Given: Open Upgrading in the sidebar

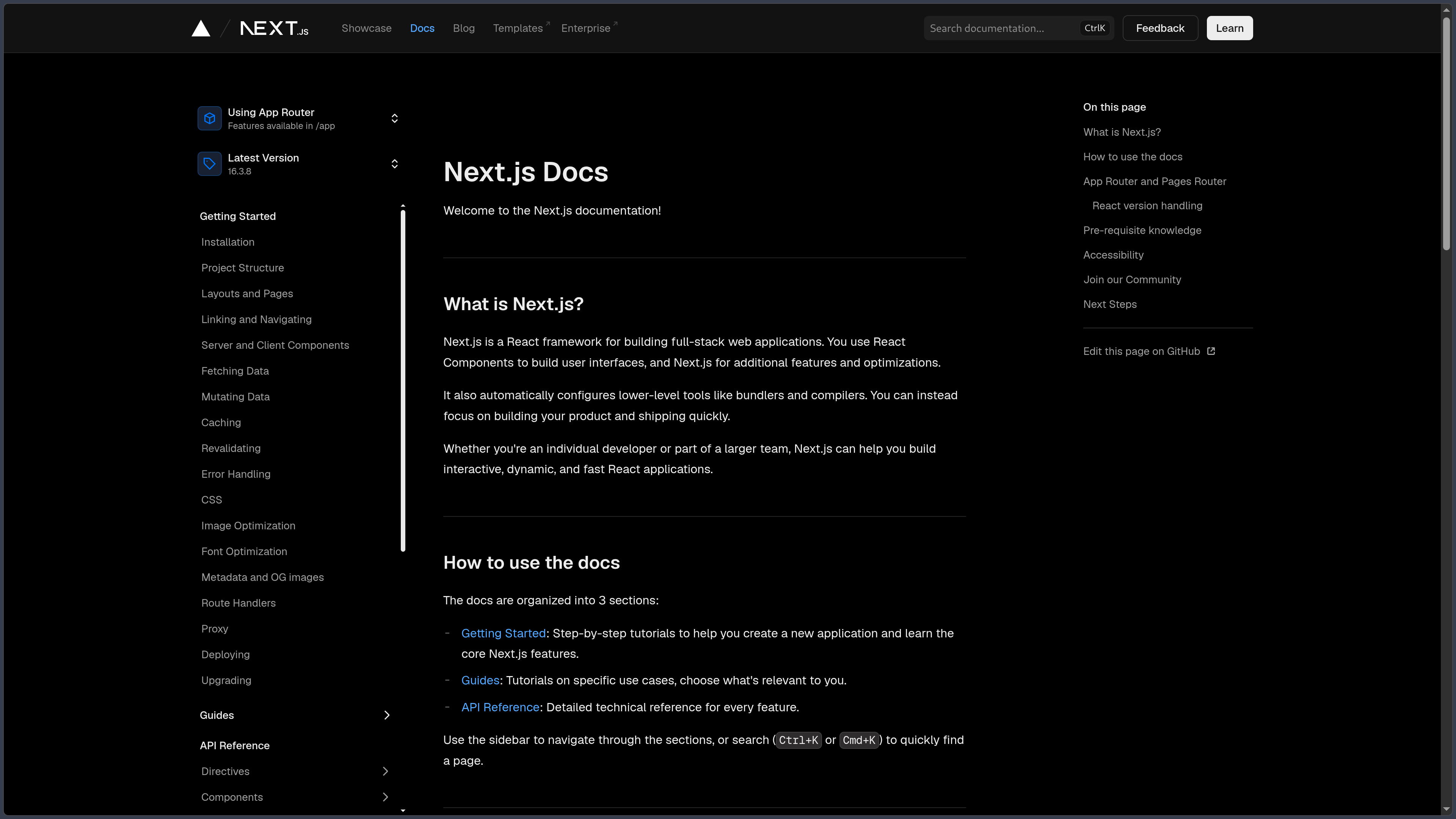Looking at the screenshot, I should [x=226, y=680].
